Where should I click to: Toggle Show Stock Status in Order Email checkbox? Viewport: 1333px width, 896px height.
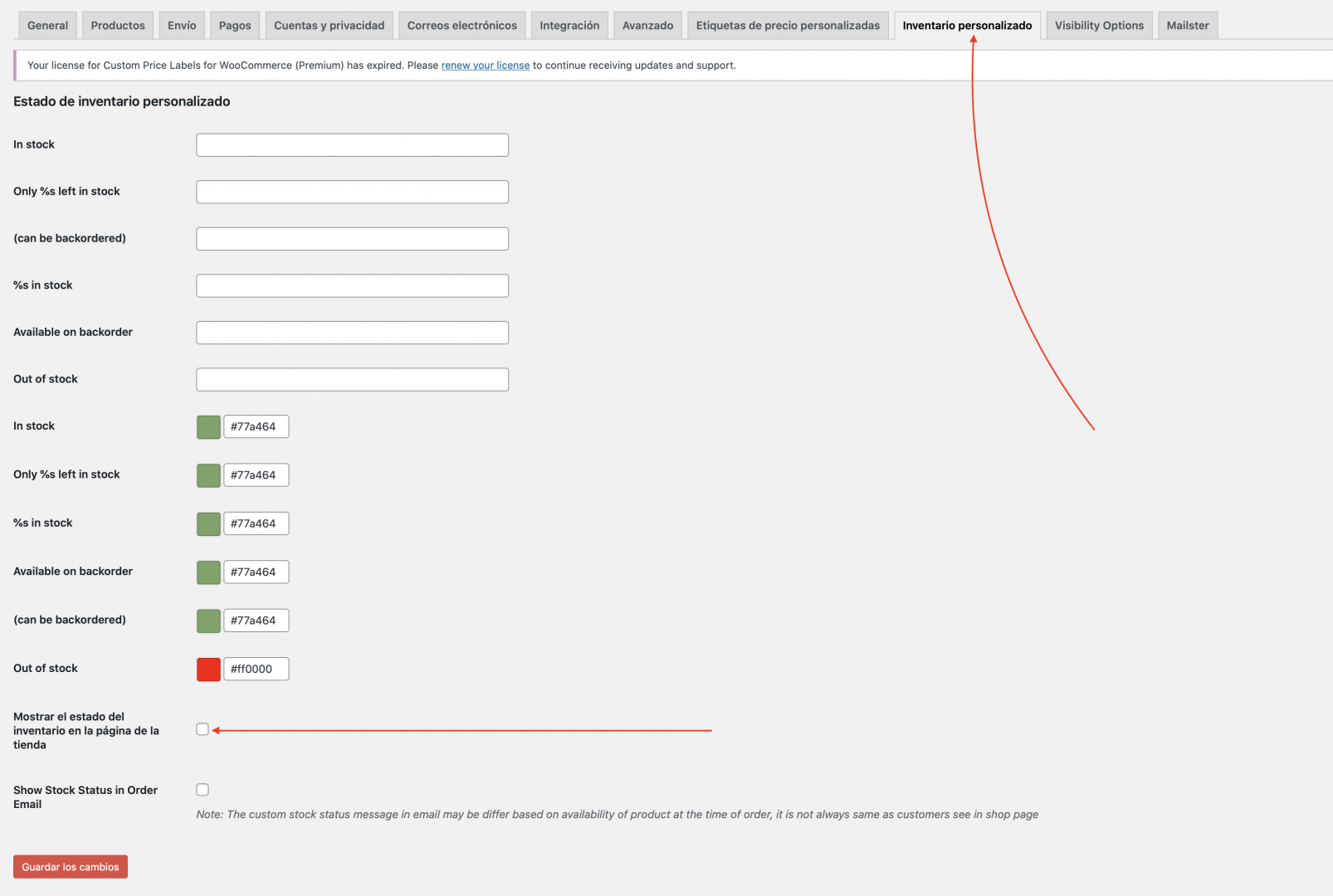203,790
